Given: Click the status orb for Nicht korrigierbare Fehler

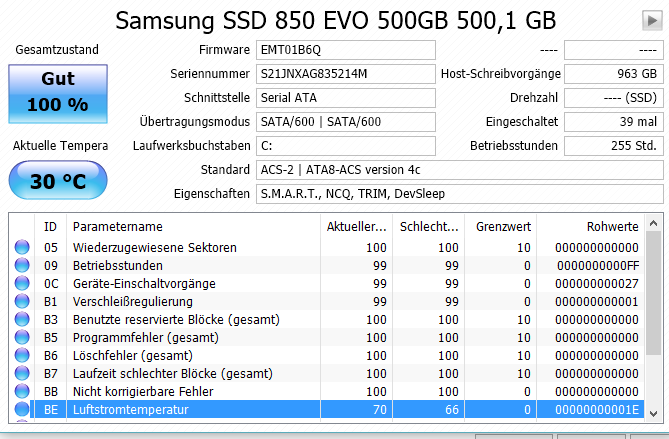Looking at the screenshot, I should pos(22,391).
